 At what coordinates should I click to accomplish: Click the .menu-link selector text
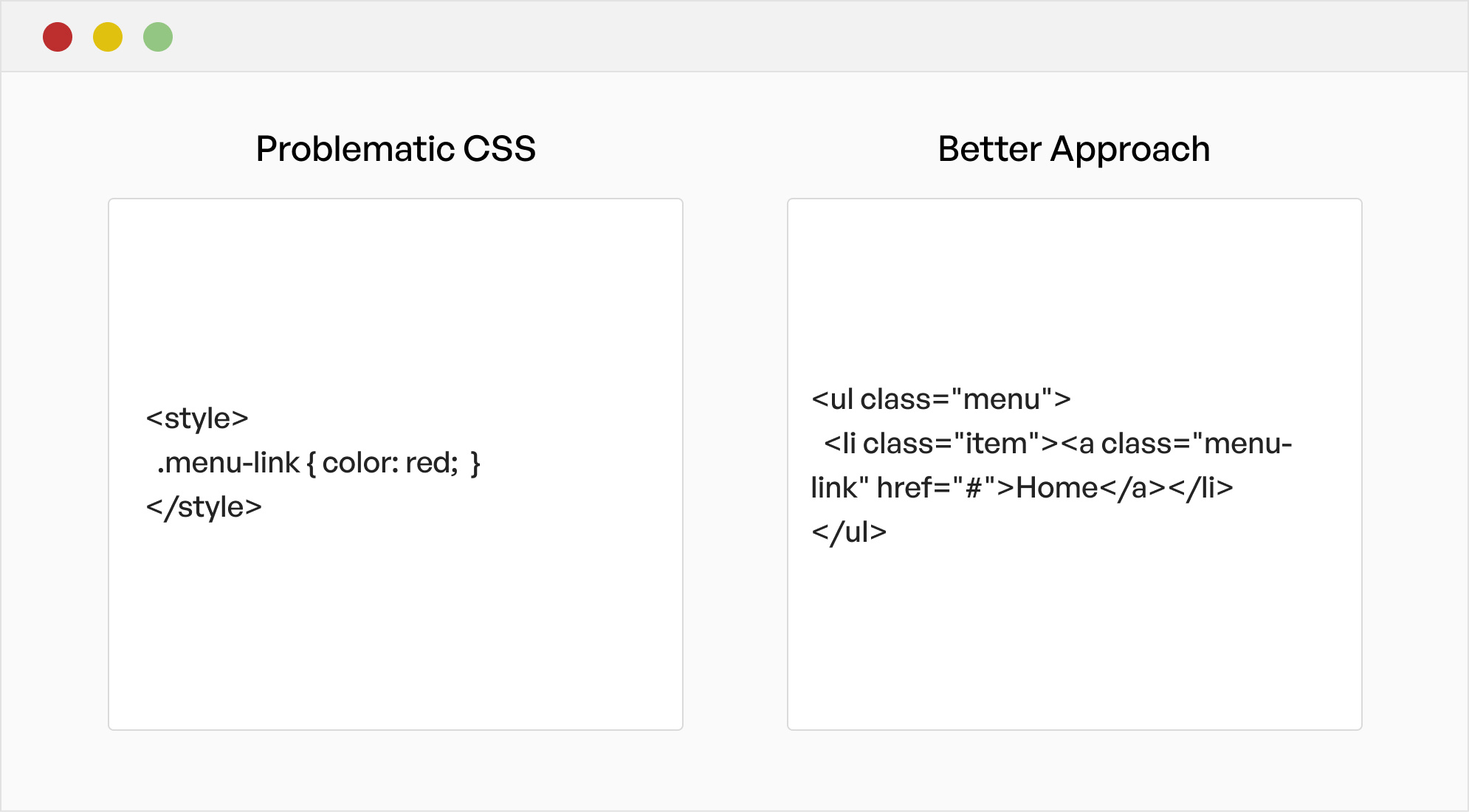228,463
